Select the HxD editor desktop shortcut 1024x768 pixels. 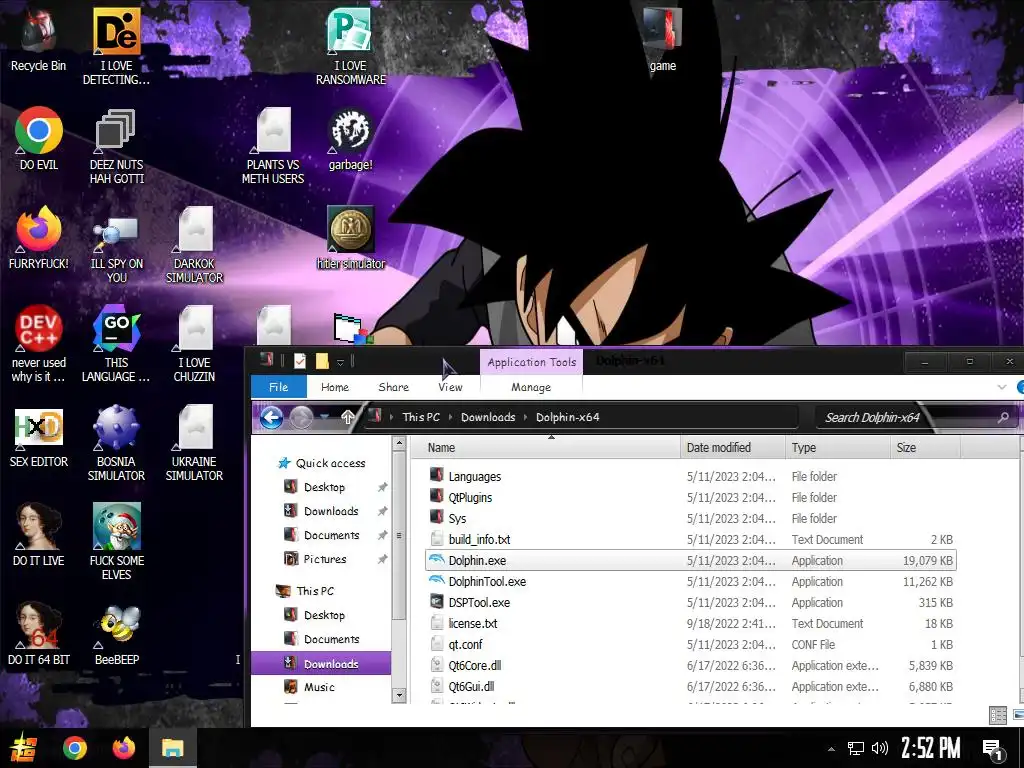click(39, 436)
